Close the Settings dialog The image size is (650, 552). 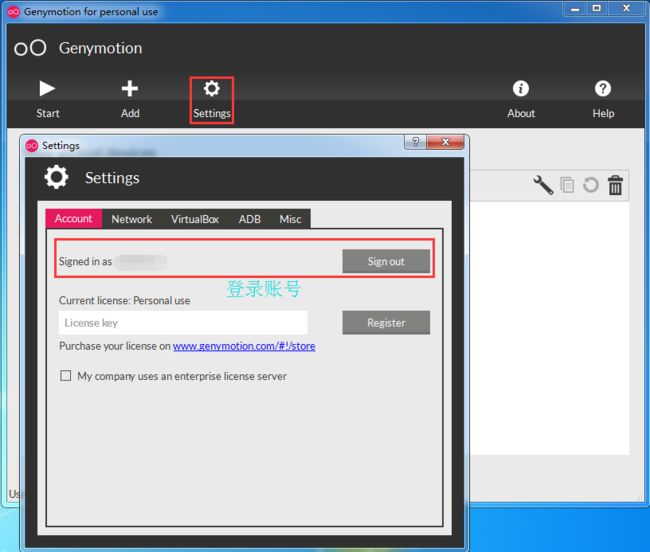(445, 142)
